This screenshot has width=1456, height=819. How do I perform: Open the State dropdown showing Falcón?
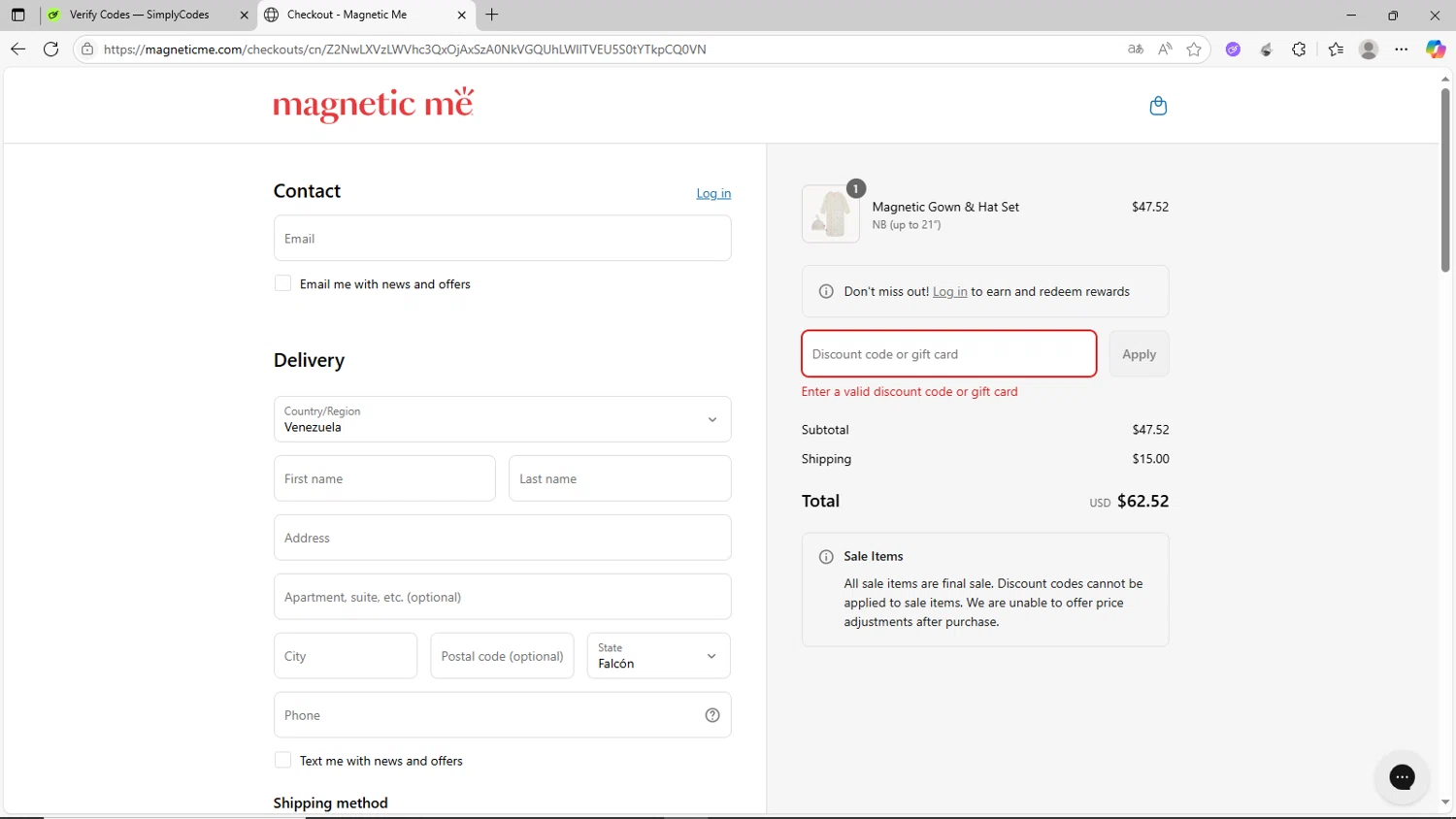[658, 656]
